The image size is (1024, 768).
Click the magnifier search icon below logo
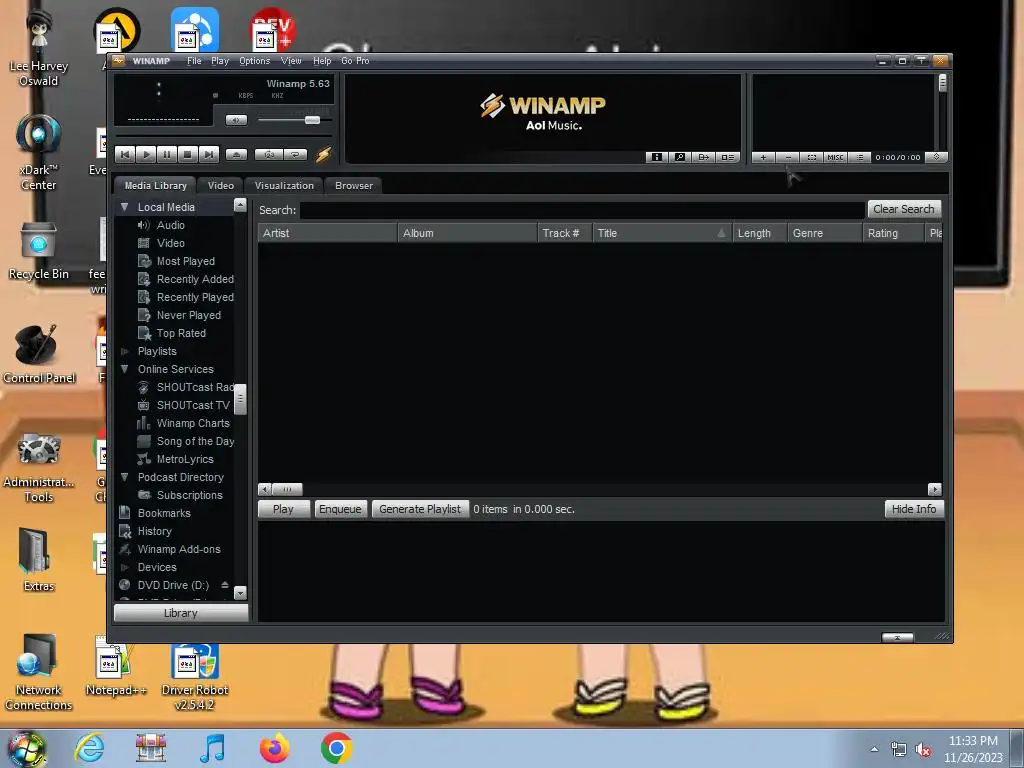(680, 157)
